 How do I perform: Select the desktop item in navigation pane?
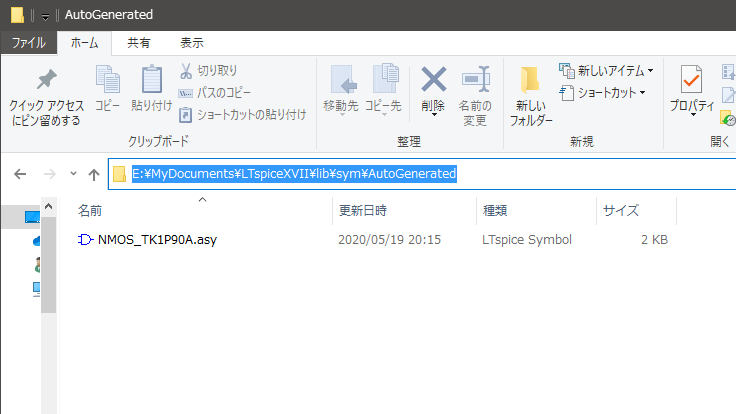pyautogui.click(x=32, y=217)
